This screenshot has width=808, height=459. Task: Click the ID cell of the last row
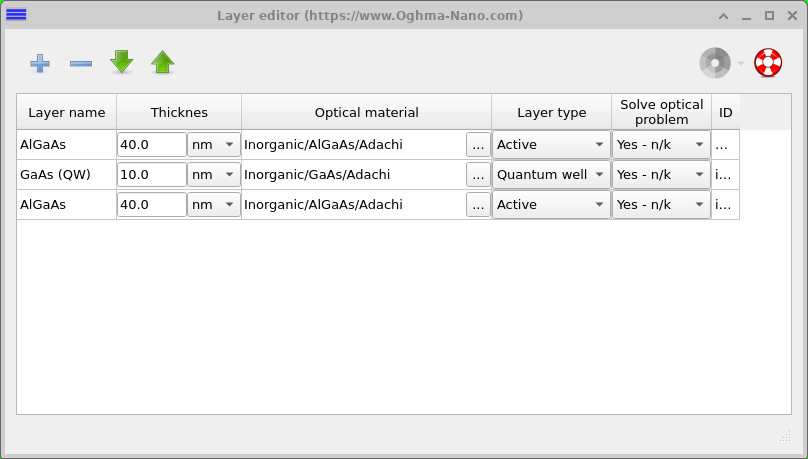click(x=726, y=205)
